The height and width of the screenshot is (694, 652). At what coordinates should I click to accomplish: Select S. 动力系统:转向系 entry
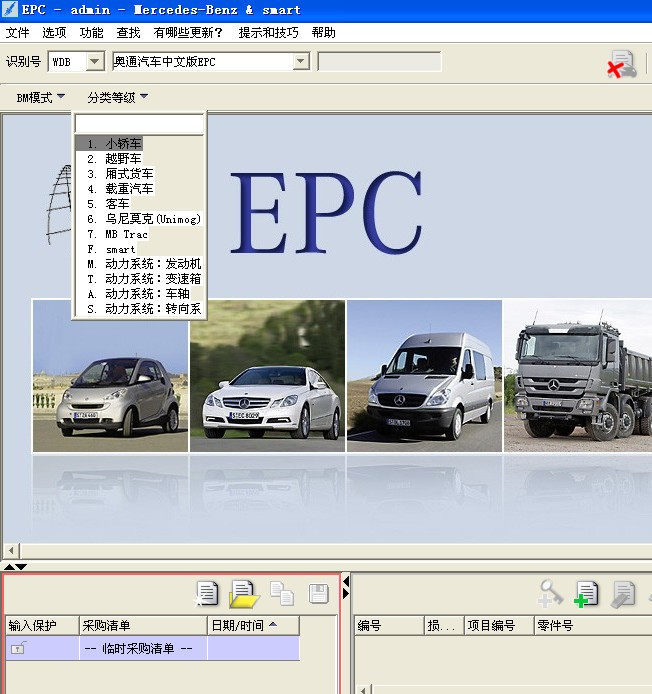[139, 309]
